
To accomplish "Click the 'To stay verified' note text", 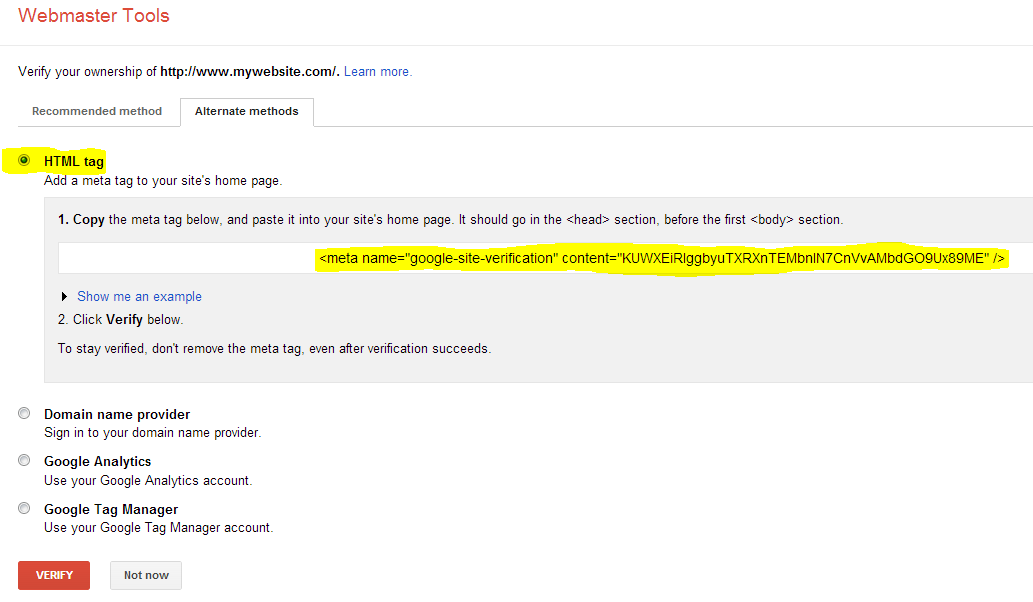I will pyautogui.click(x=274, y=348).
